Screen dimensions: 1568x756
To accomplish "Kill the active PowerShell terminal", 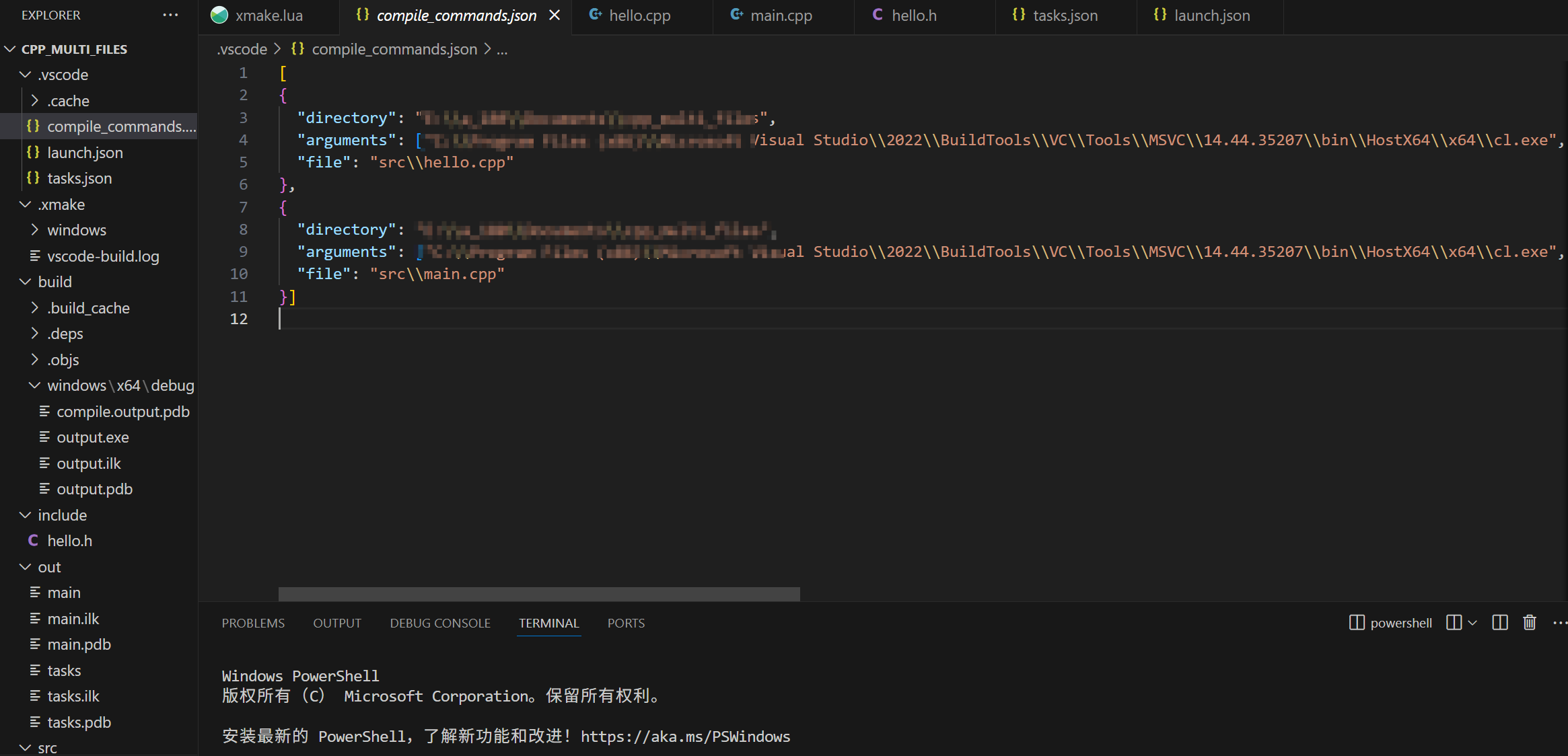I will [1529, 622].
